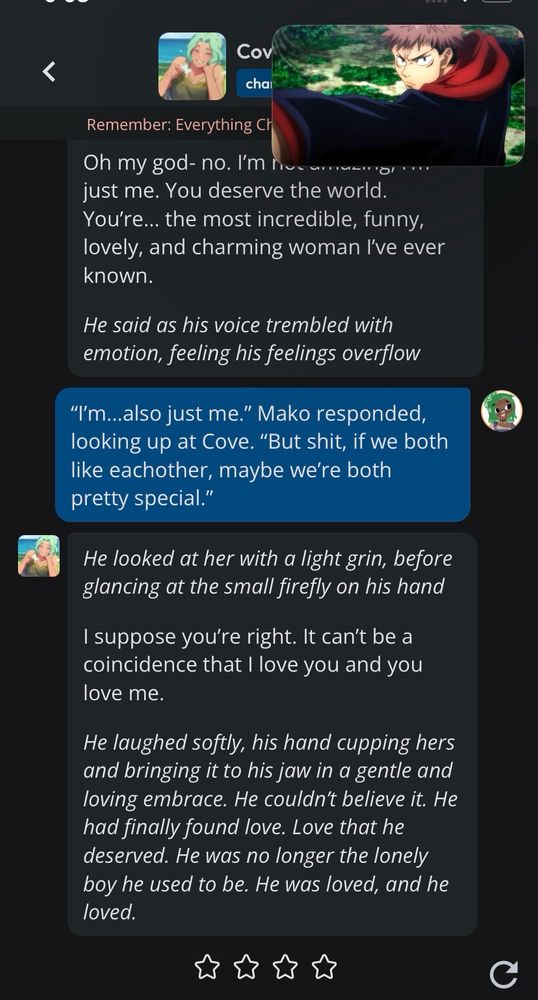Tap Cove's small avatar beside the last reply
The width and height of the screenshot is (538, 1000).
click(39, 556)
